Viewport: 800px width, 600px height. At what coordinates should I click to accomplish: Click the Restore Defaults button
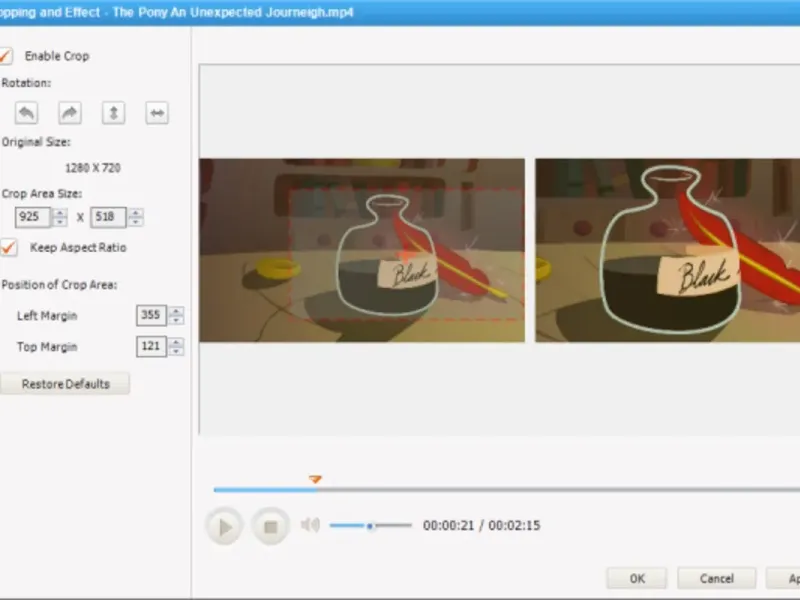click(x=65, y=384)
